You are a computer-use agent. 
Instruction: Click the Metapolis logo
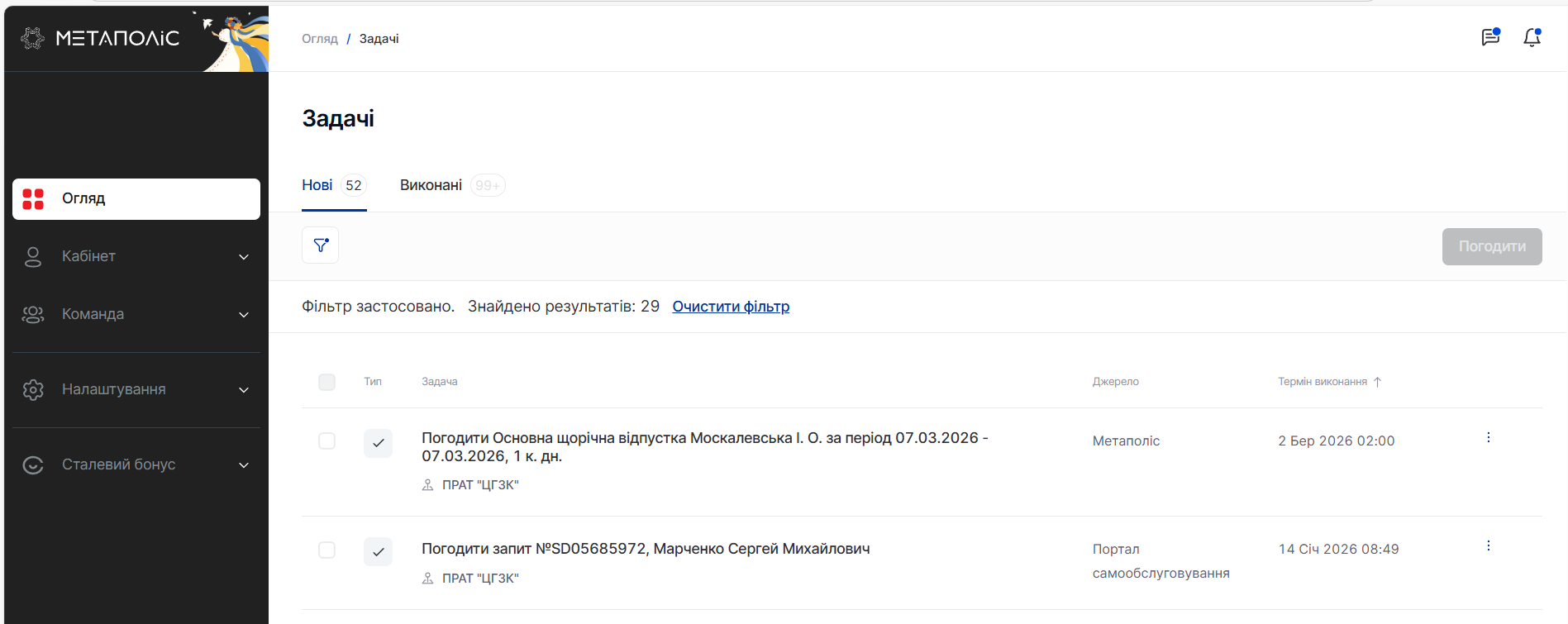coord(100,38)
